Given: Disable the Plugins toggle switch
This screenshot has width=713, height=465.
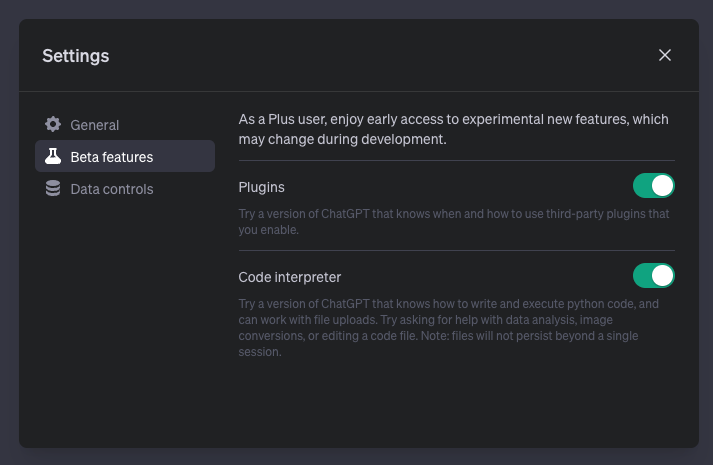Looking at the screenshot, I should [653, 185].
